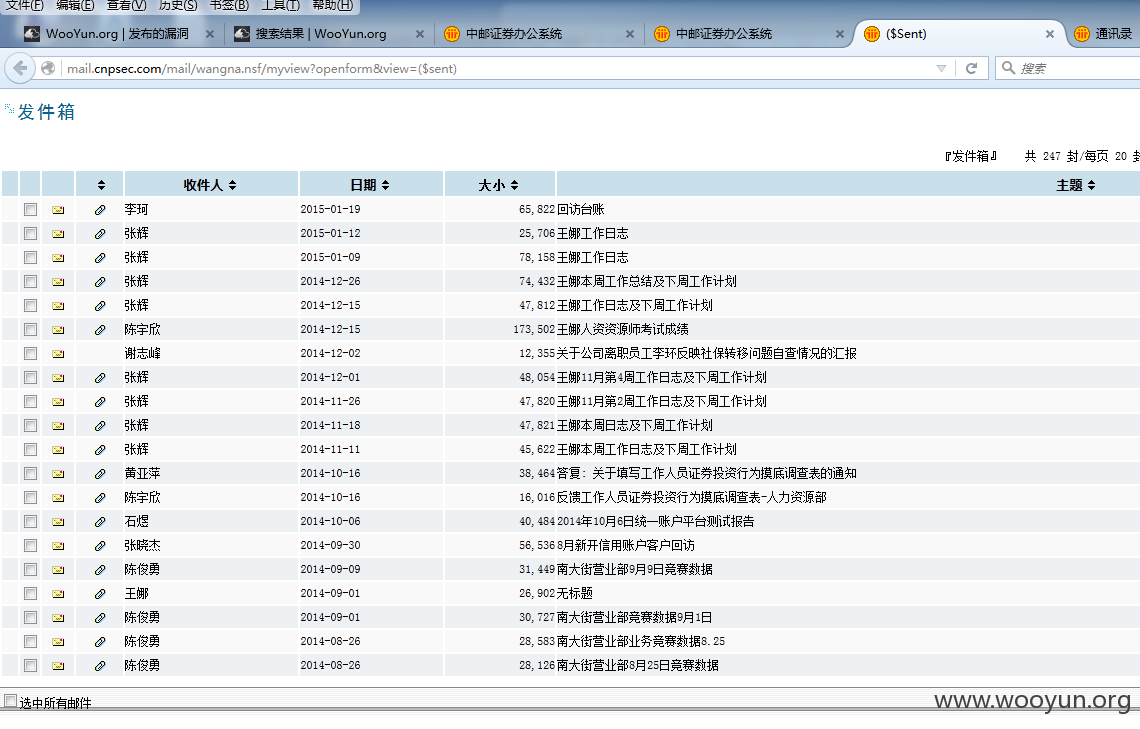The width and height of the screenshot is (1140, 729).
Task: Click paperclip for the 南大街营业部8月25日竞赛数据 mail
Action: tap(100, 666)
